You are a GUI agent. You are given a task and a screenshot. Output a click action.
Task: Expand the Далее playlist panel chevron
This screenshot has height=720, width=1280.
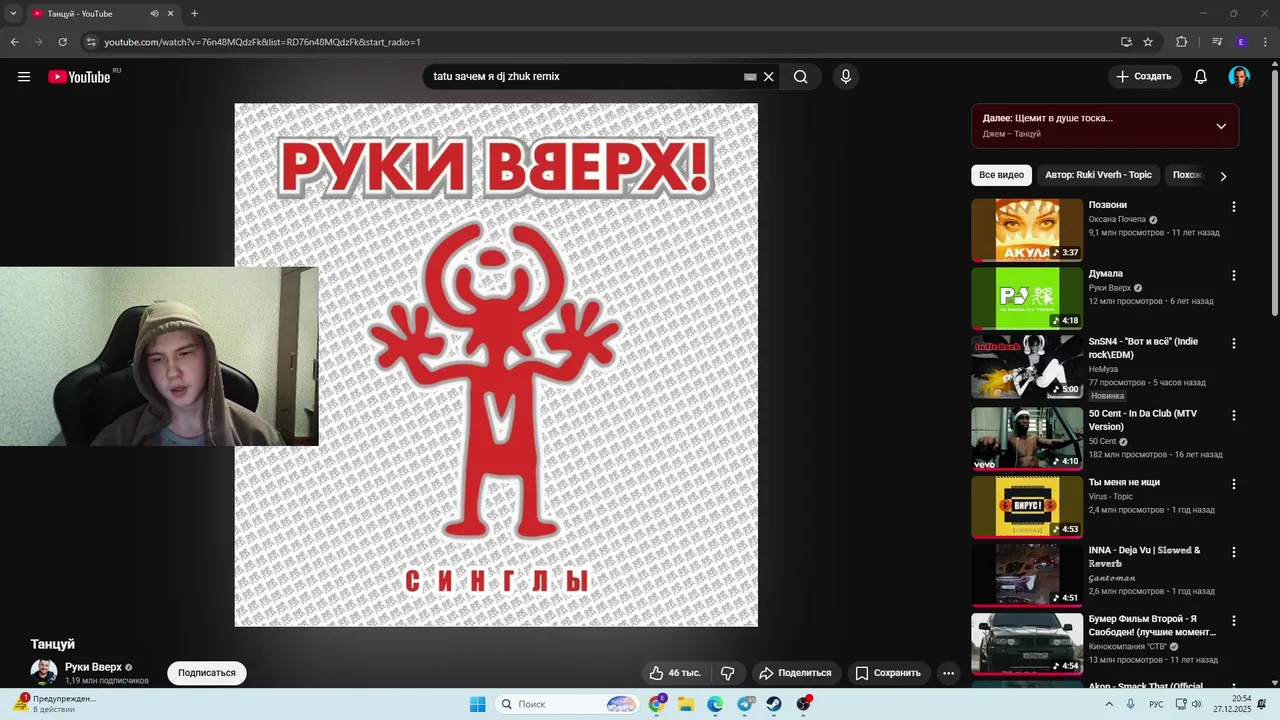(x=1221, y=126)
